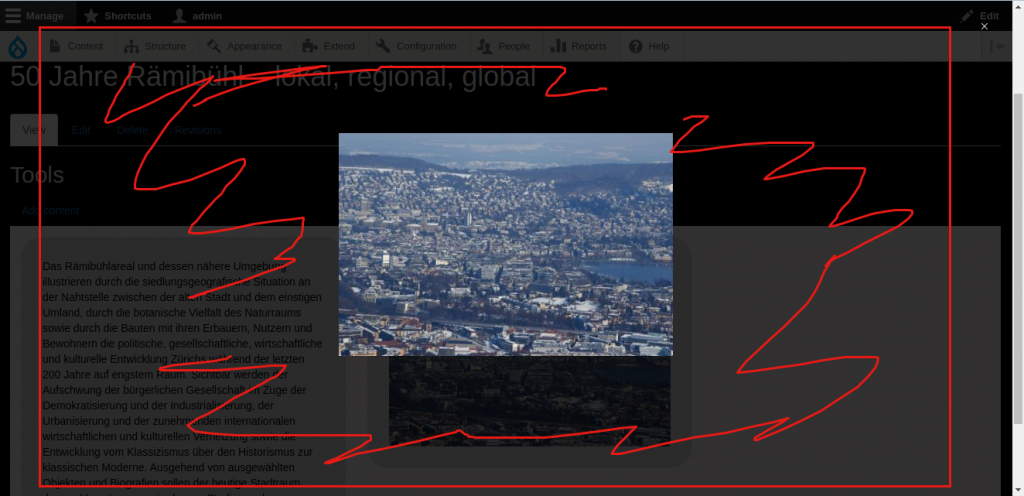Open Reports in the toolbar
The image size is (1024, 496).
pyautogui.click(x=580, y=47)
